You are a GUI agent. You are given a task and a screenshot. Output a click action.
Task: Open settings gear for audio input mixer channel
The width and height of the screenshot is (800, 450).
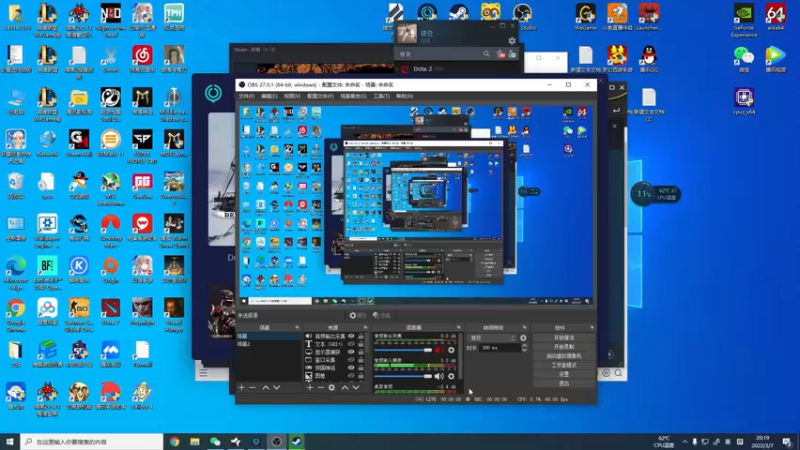(451, 377)
